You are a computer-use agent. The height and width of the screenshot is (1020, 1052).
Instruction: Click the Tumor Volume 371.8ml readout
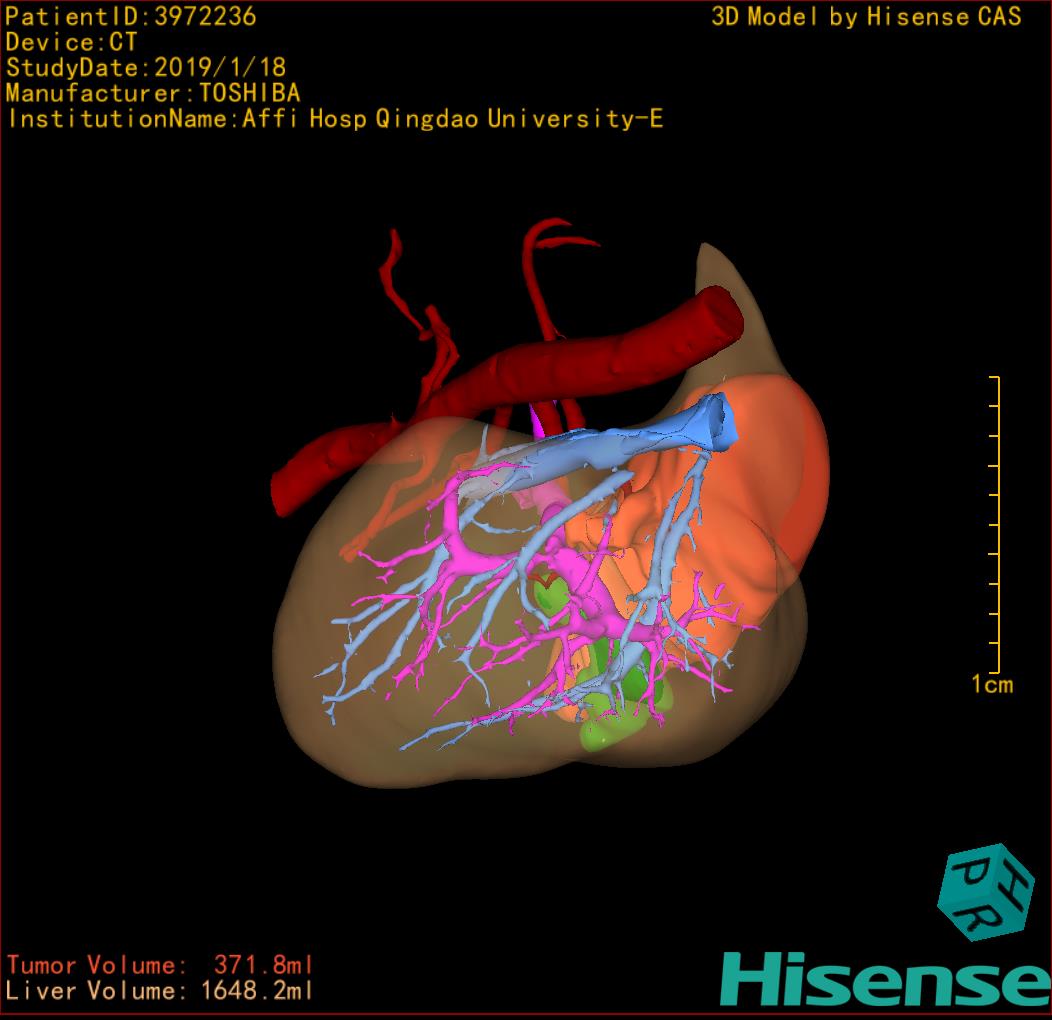click(160, 965)
